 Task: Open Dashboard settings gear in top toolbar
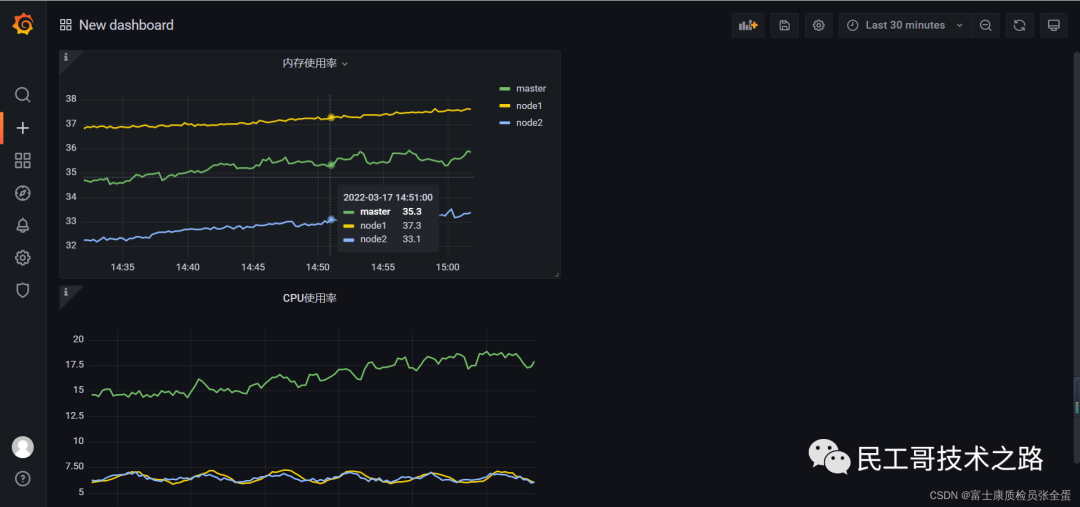coord(818,25)
